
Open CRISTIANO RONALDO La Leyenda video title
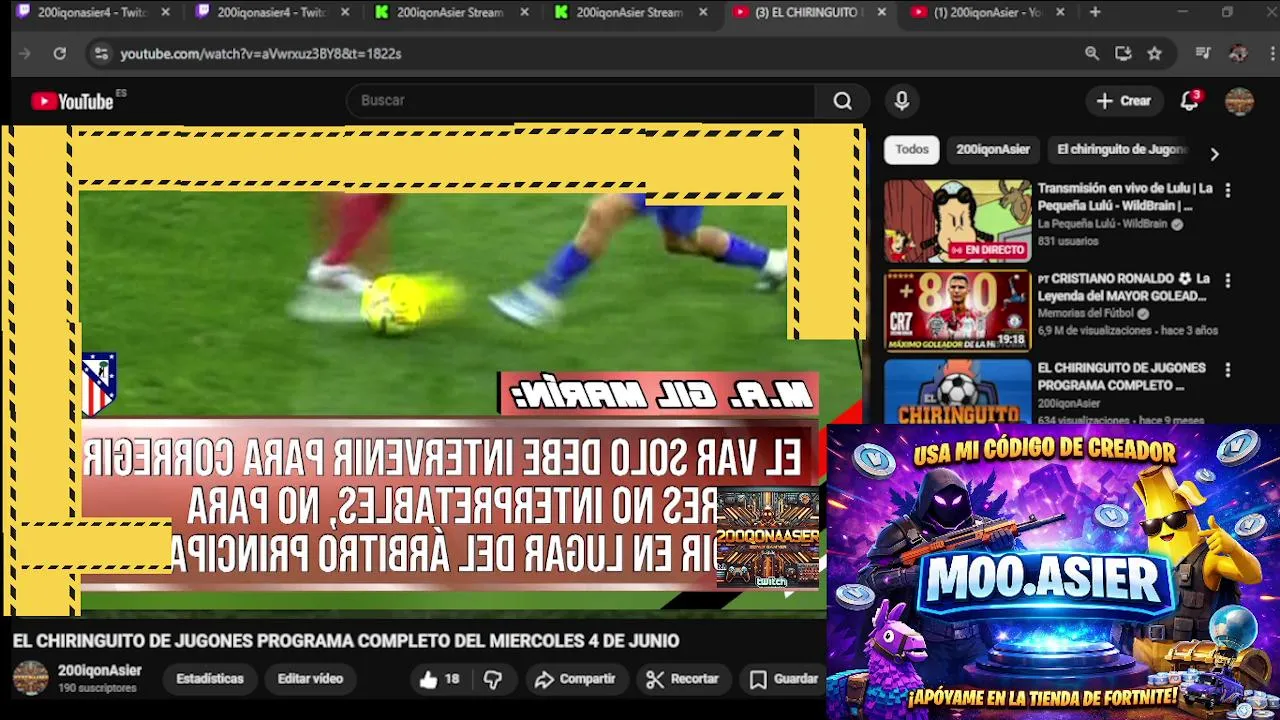(1124, 287)
